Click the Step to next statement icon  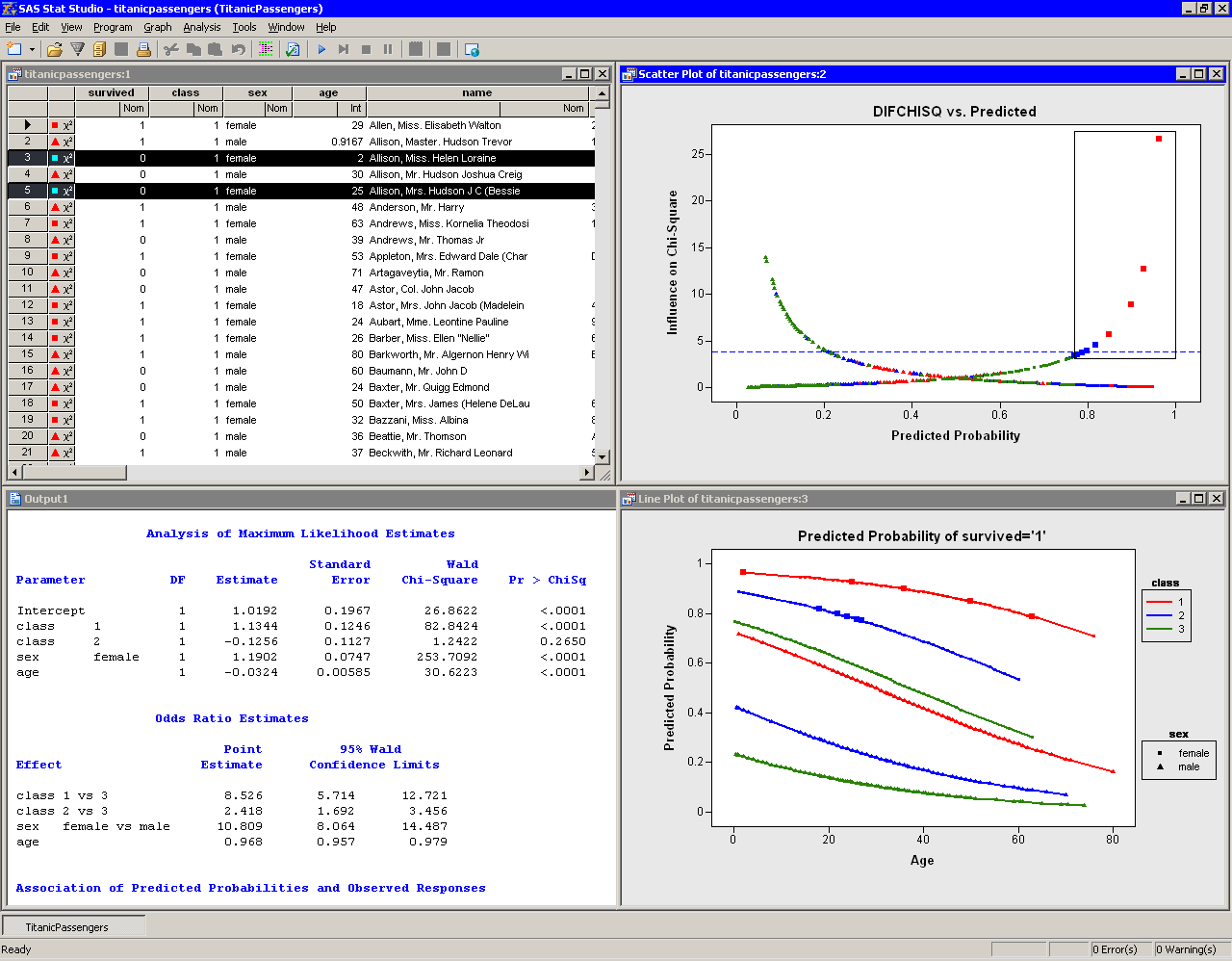pyautogui.click(x=344, y=48)
